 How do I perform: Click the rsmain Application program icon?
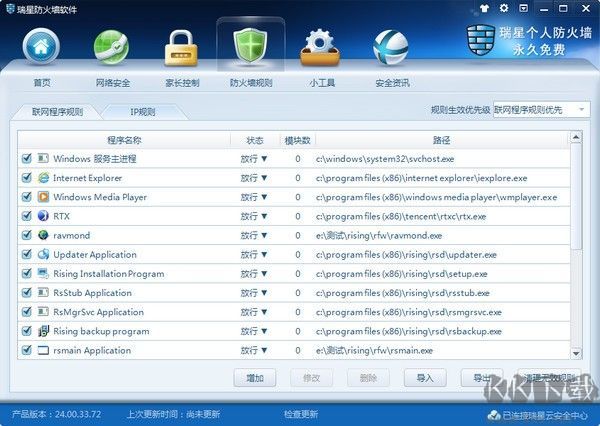coord(43,350)
